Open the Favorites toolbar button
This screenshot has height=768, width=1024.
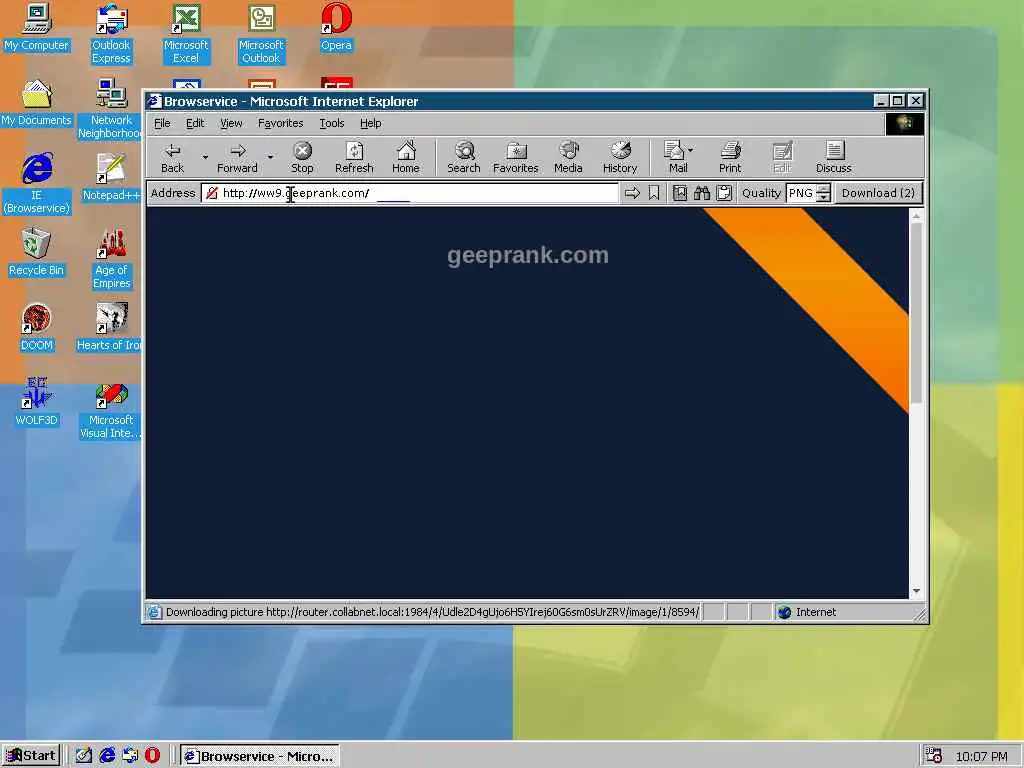coord(516,158)
